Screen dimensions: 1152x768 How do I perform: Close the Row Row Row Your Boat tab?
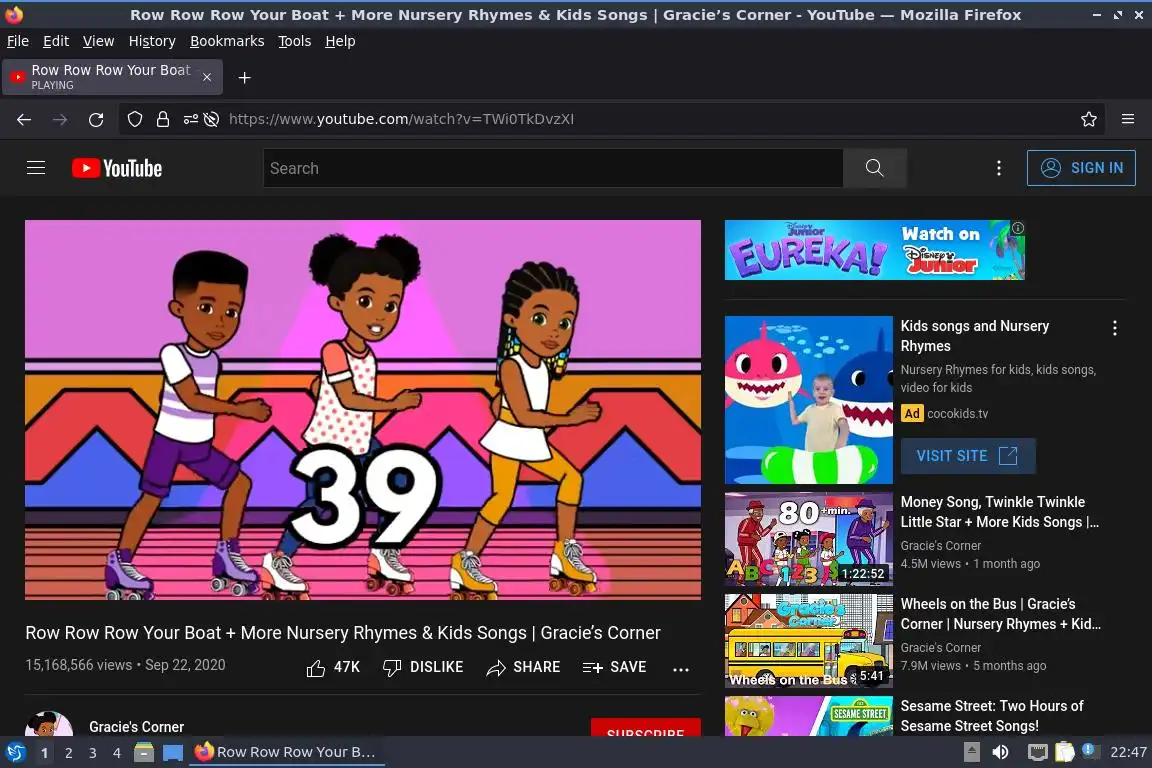coord(207,77)
